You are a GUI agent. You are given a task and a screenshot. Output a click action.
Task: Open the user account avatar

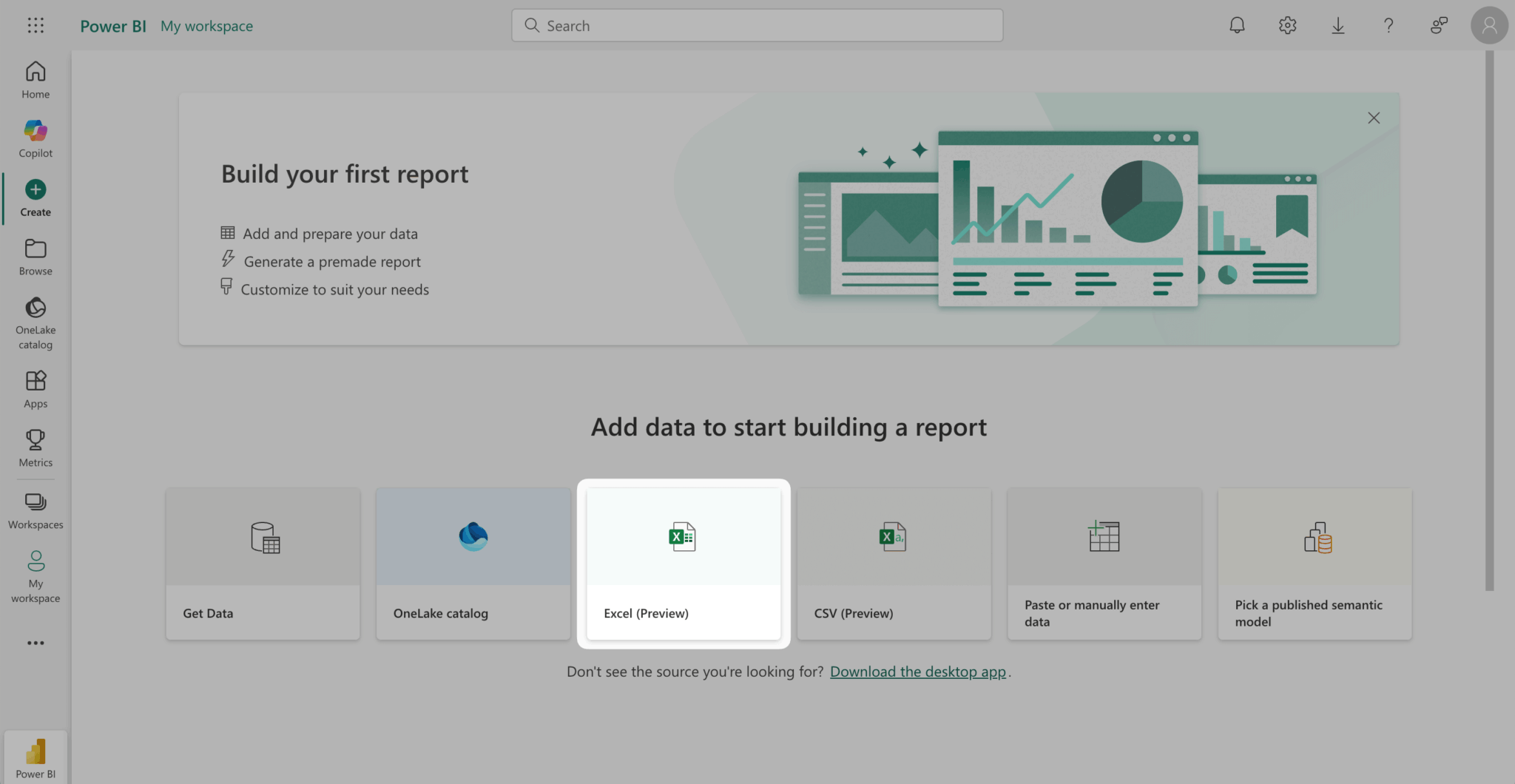1489,26
